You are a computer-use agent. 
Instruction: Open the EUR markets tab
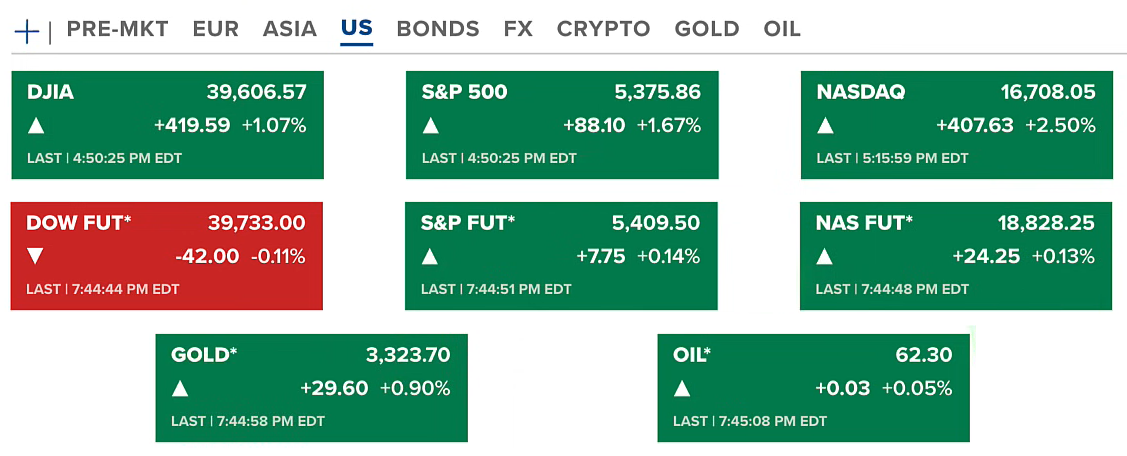click(x=215, y=29)
